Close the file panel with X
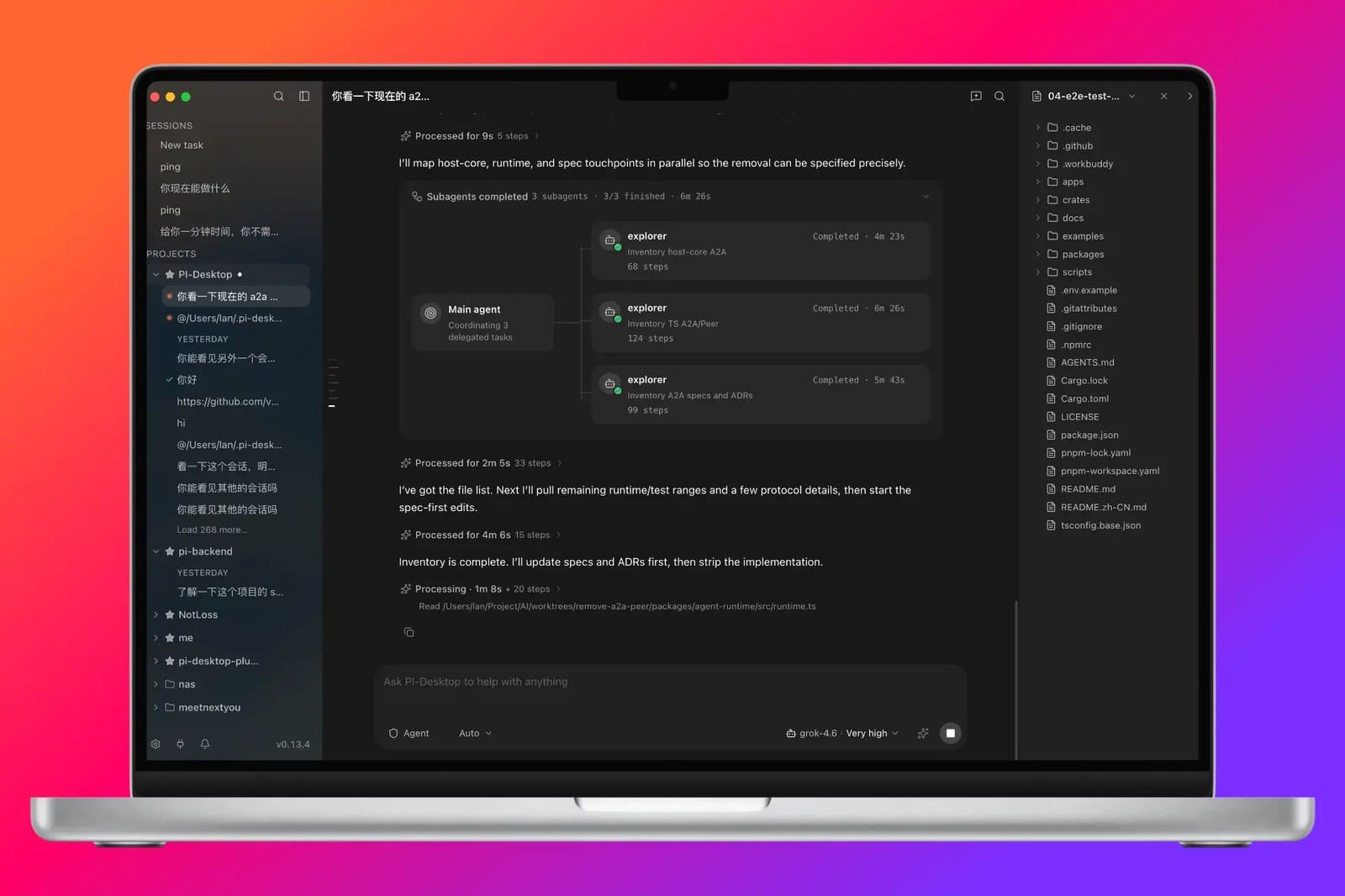This screenshot has height=896, width=1345. click(x=1163, y=96)
